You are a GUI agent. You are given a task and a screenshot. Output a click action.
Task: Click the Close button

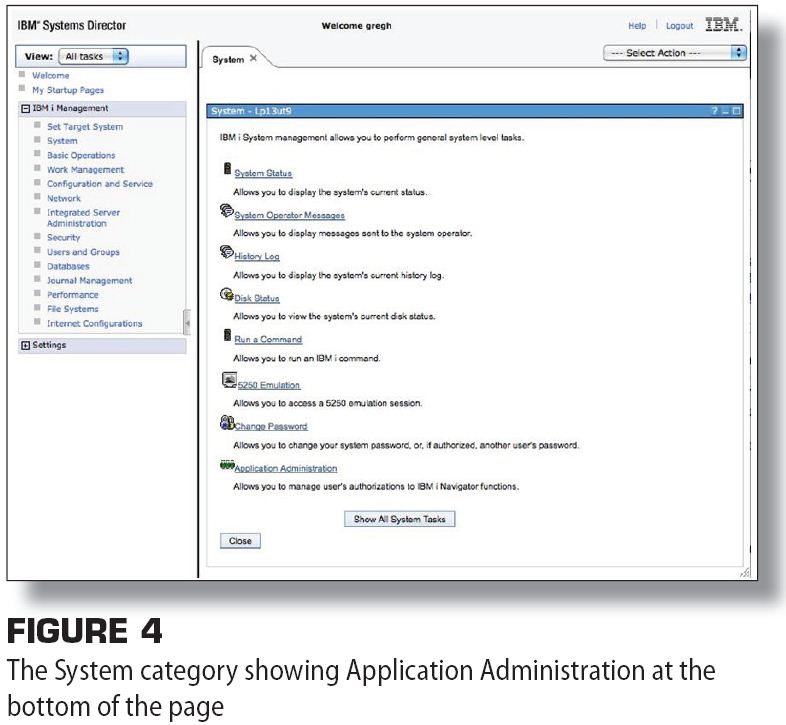click(x=240, y=540)
